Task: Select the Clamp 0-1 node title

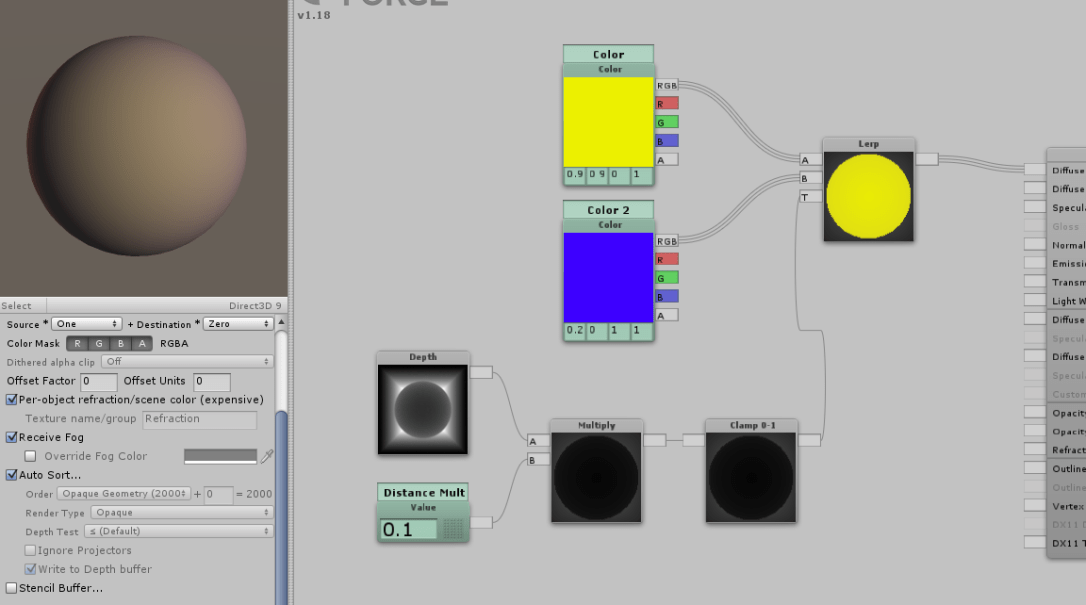Action: click(x=750, y=425)
